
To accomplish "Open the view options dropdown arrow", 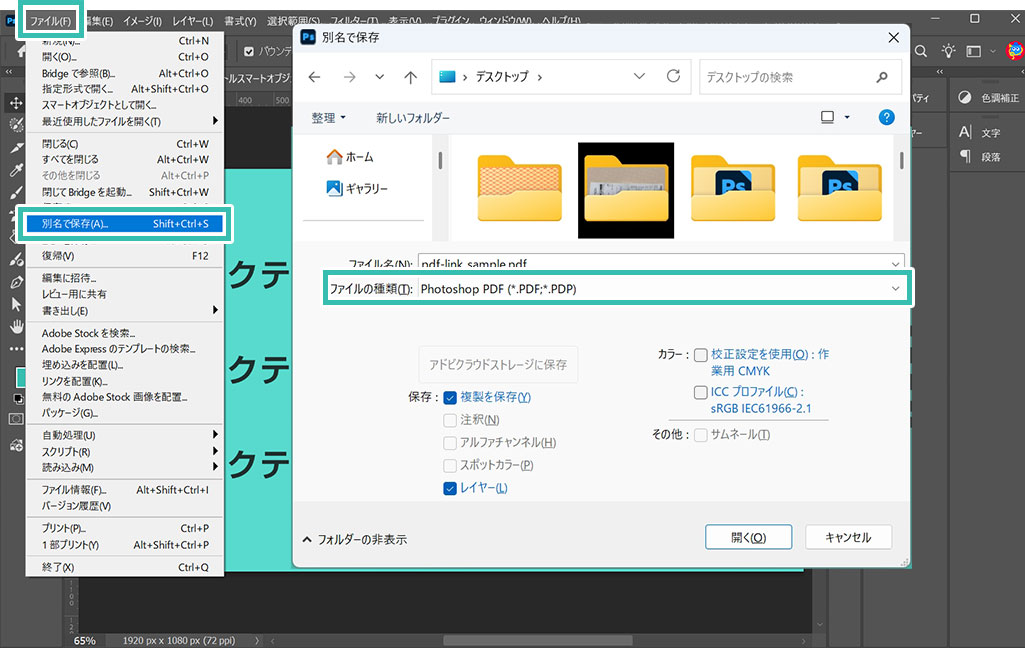I will coord(847,118).
